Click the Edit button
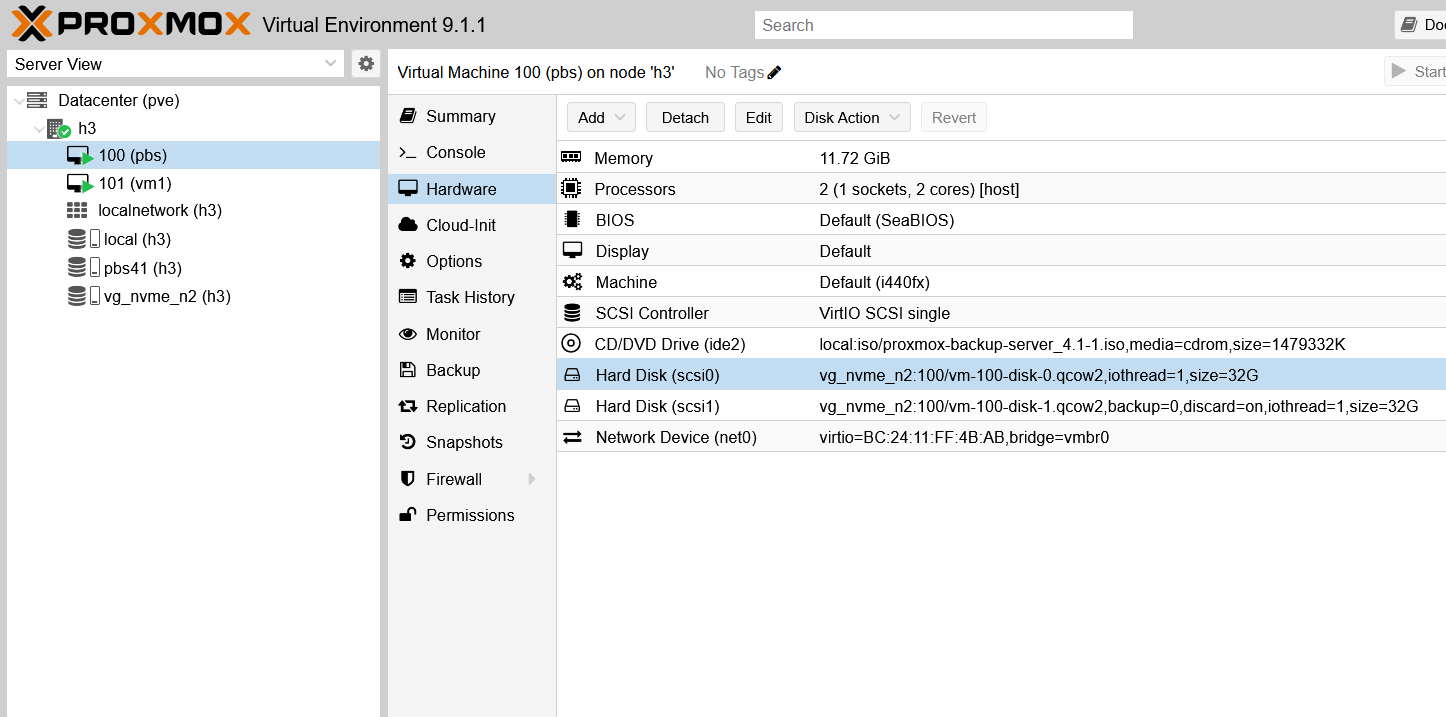Viewport: 1446px width, 717px height. coord(759,117)
